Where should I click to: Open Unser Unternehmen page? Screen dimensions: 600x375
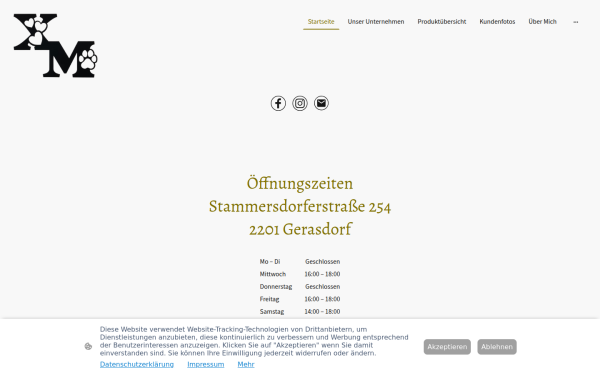coord(376,22)
